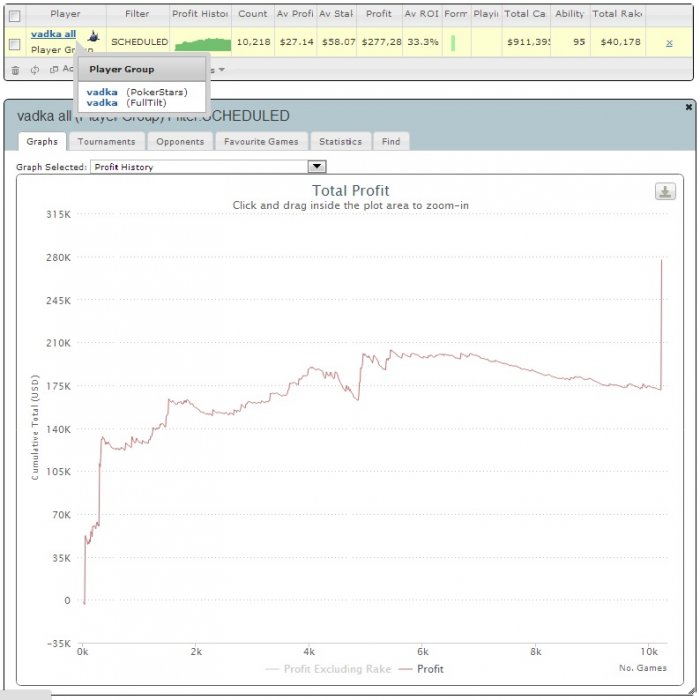
Task: Tick the select-all checkbox in the table header
Action: pyautogui.click(x=14, y=16)
